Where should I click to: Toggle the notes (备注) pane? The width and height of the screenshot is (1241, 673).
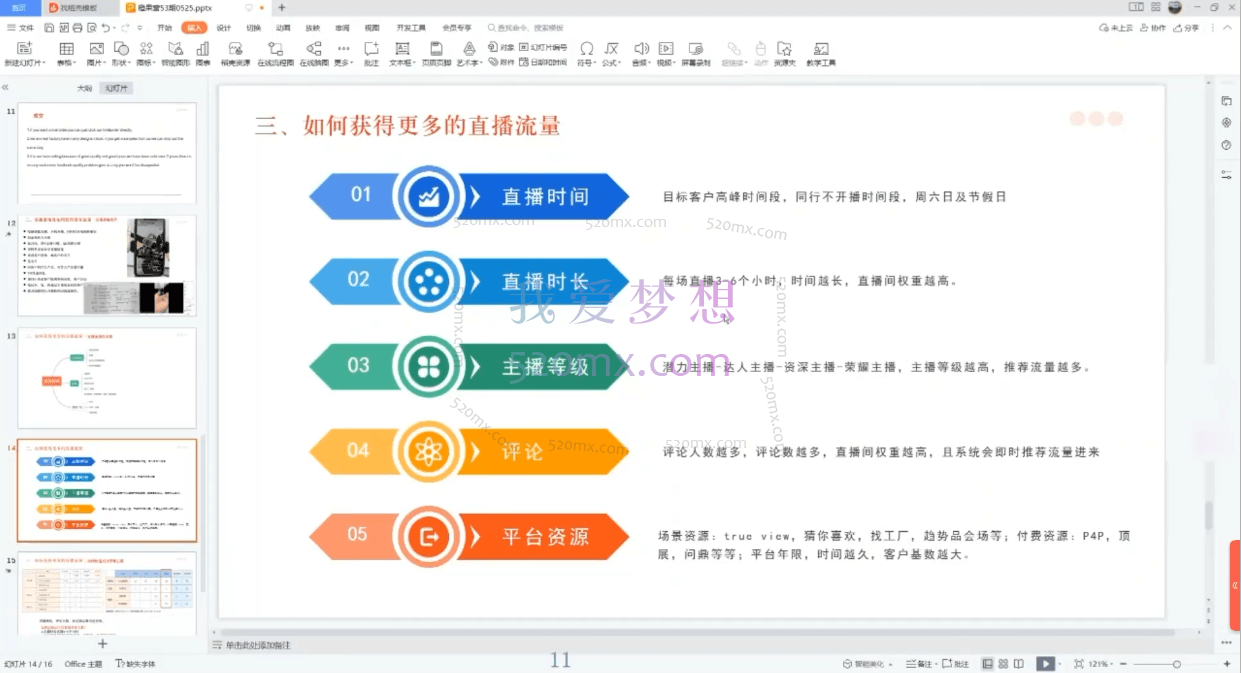[x=918, y=663]
